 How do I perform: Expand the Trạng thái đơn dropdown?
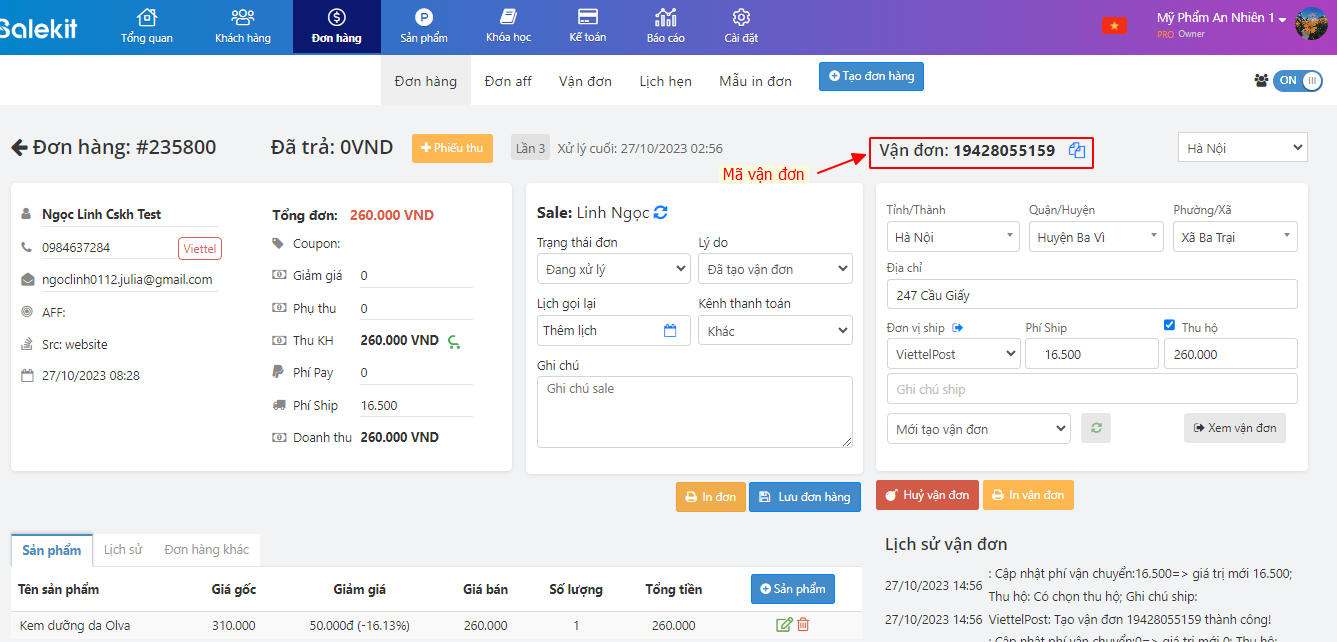[x=613, y=269]
